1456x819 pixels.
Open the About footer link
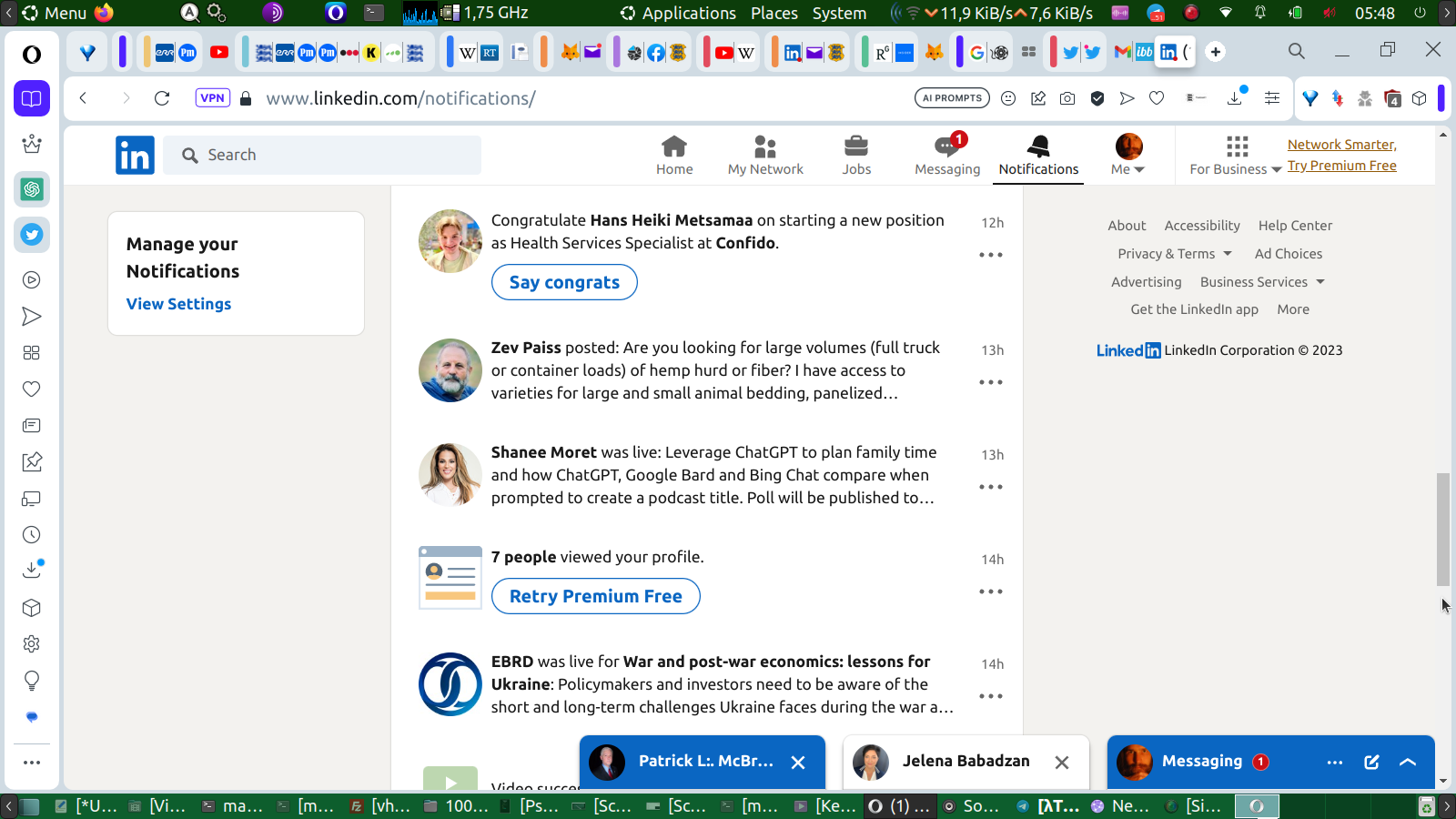tap(1127, 226)
